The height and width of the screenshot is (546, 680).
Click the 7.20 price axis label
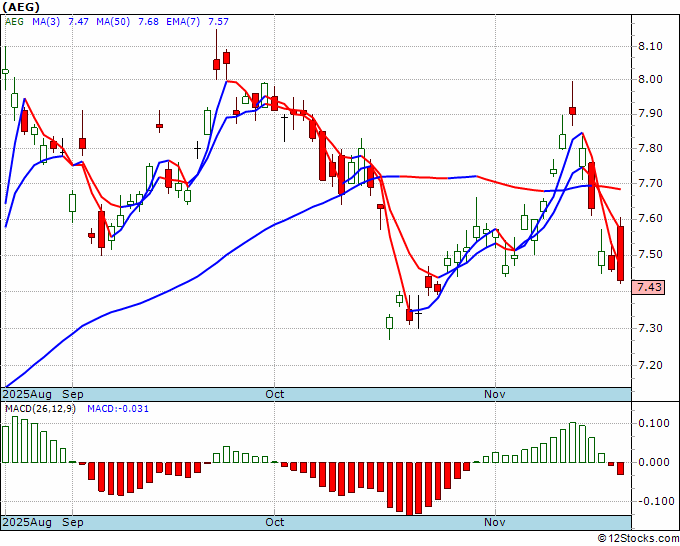pyautogui.click(x=651, y=365)
